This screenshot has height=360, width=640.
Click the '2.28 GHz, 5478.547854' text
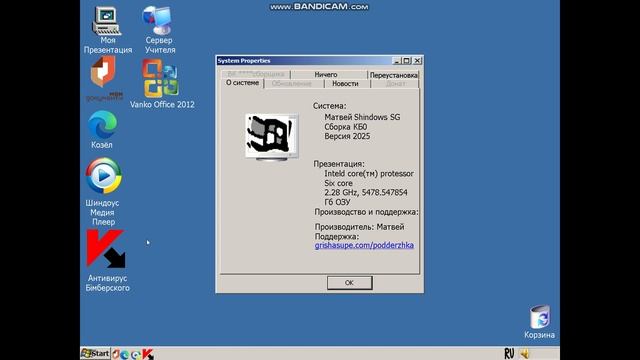(x=366, y=193)
